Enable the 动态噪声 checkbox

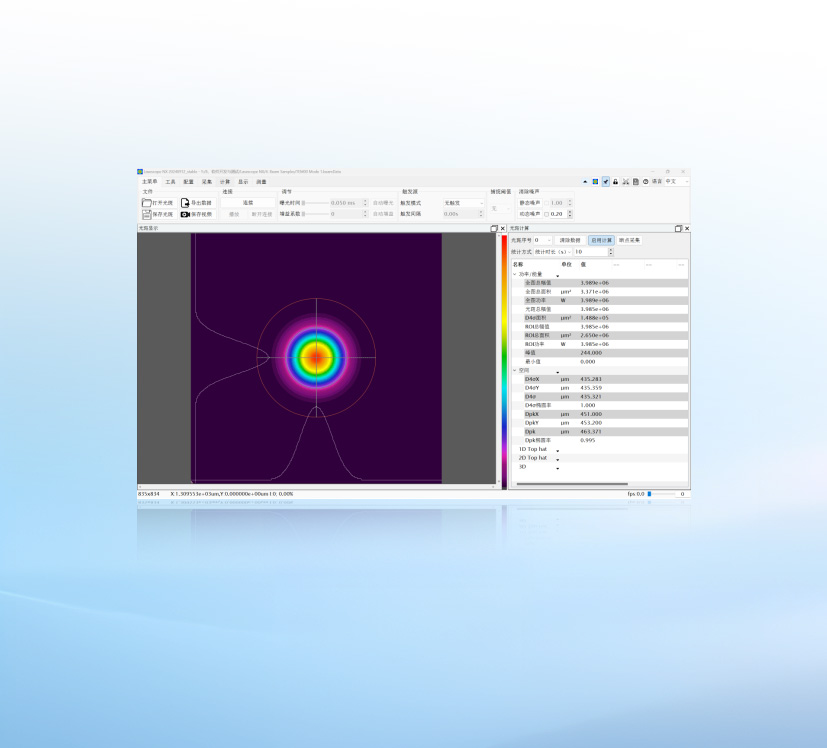[x=546, y=214]
